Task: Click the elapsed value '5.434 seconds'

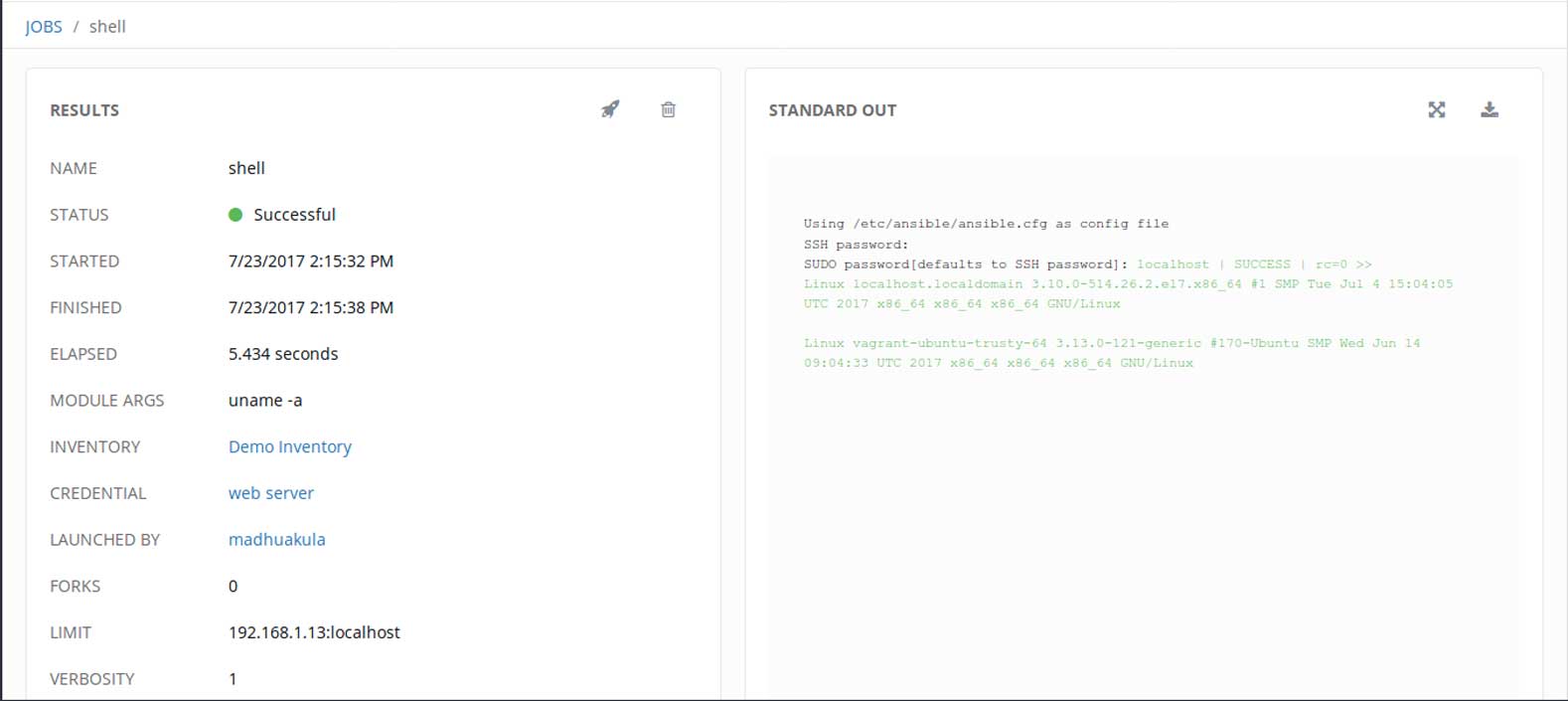Action: click(x=283, y=354)
